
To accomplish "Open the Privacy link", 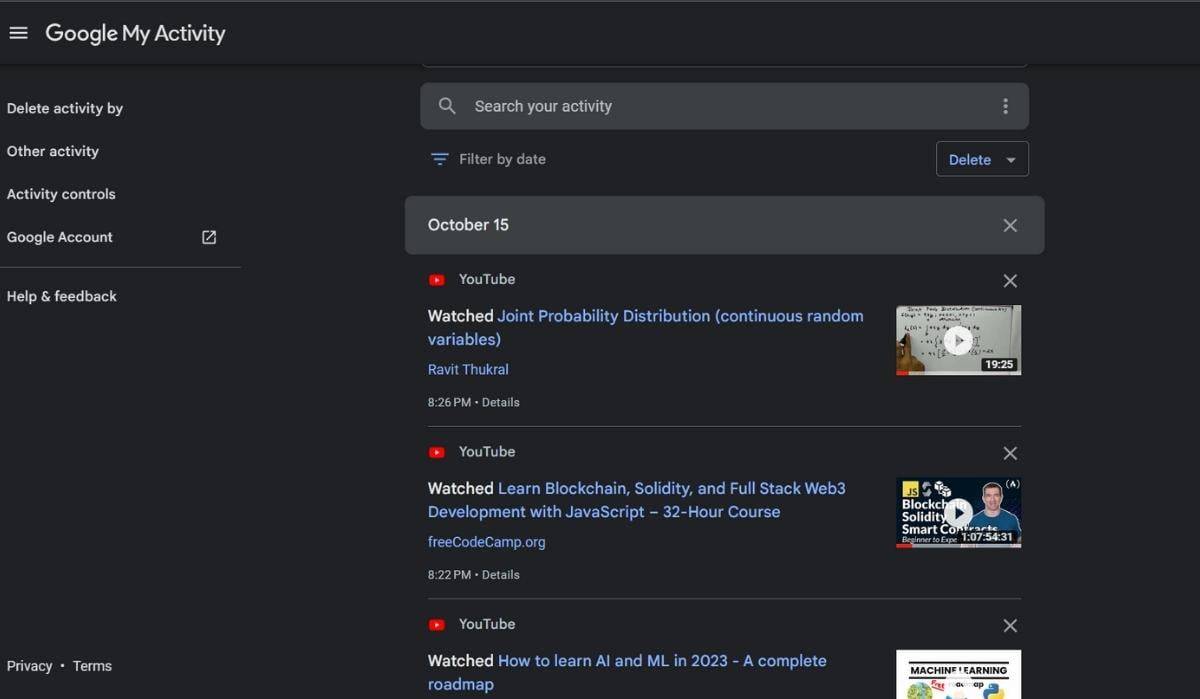I will pos(29,666).
